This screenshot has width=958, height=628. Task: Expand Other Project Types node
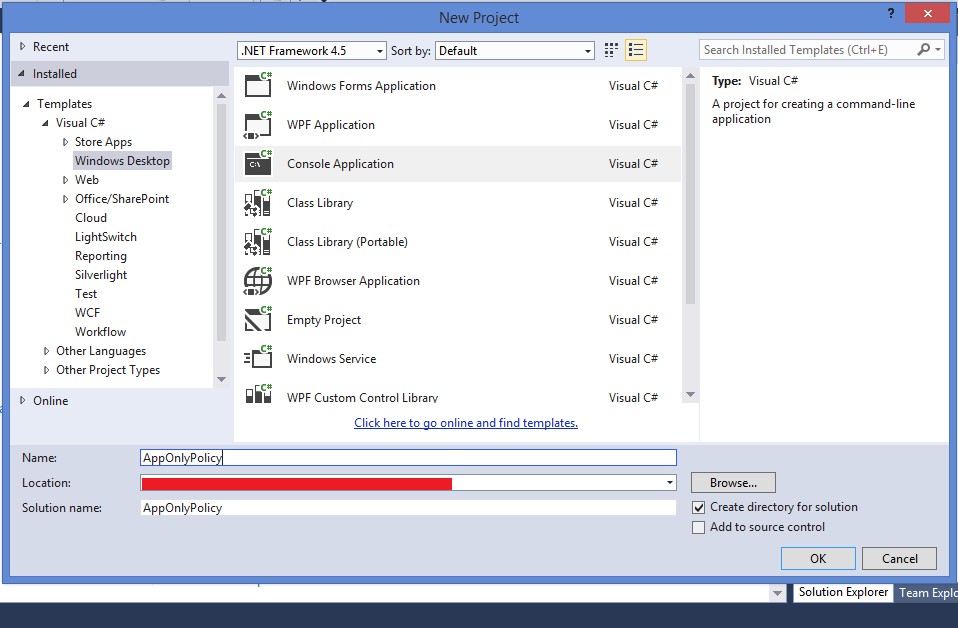(x=46, y=370)
